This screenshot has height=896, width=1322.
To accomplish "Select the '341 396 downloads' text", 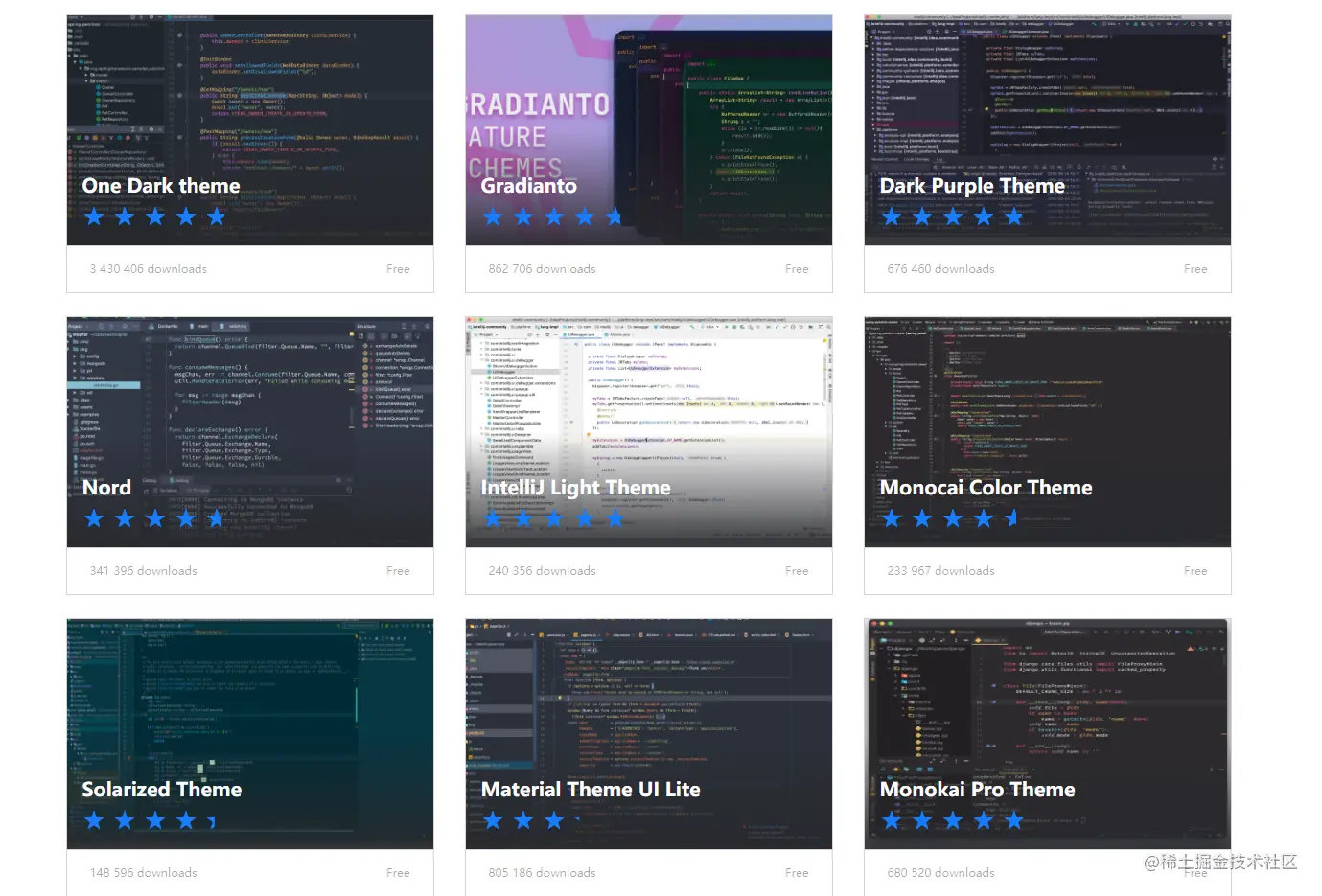I will [x=144, y=571].
